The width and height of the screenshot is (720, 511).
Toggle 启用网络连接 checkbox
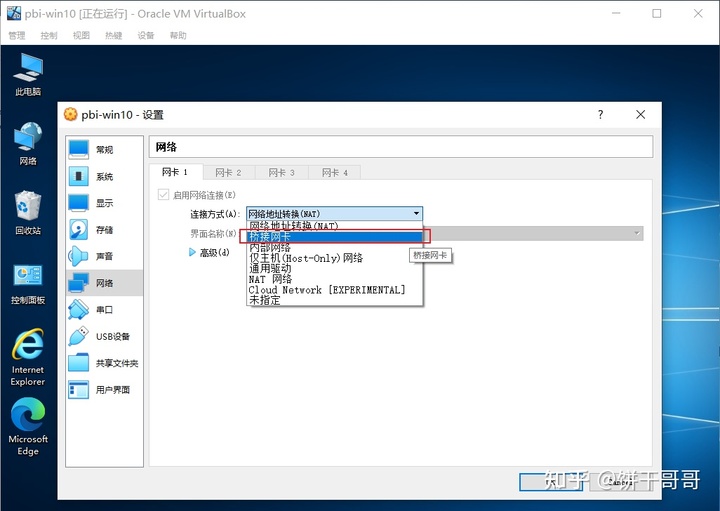click(163, 195)
